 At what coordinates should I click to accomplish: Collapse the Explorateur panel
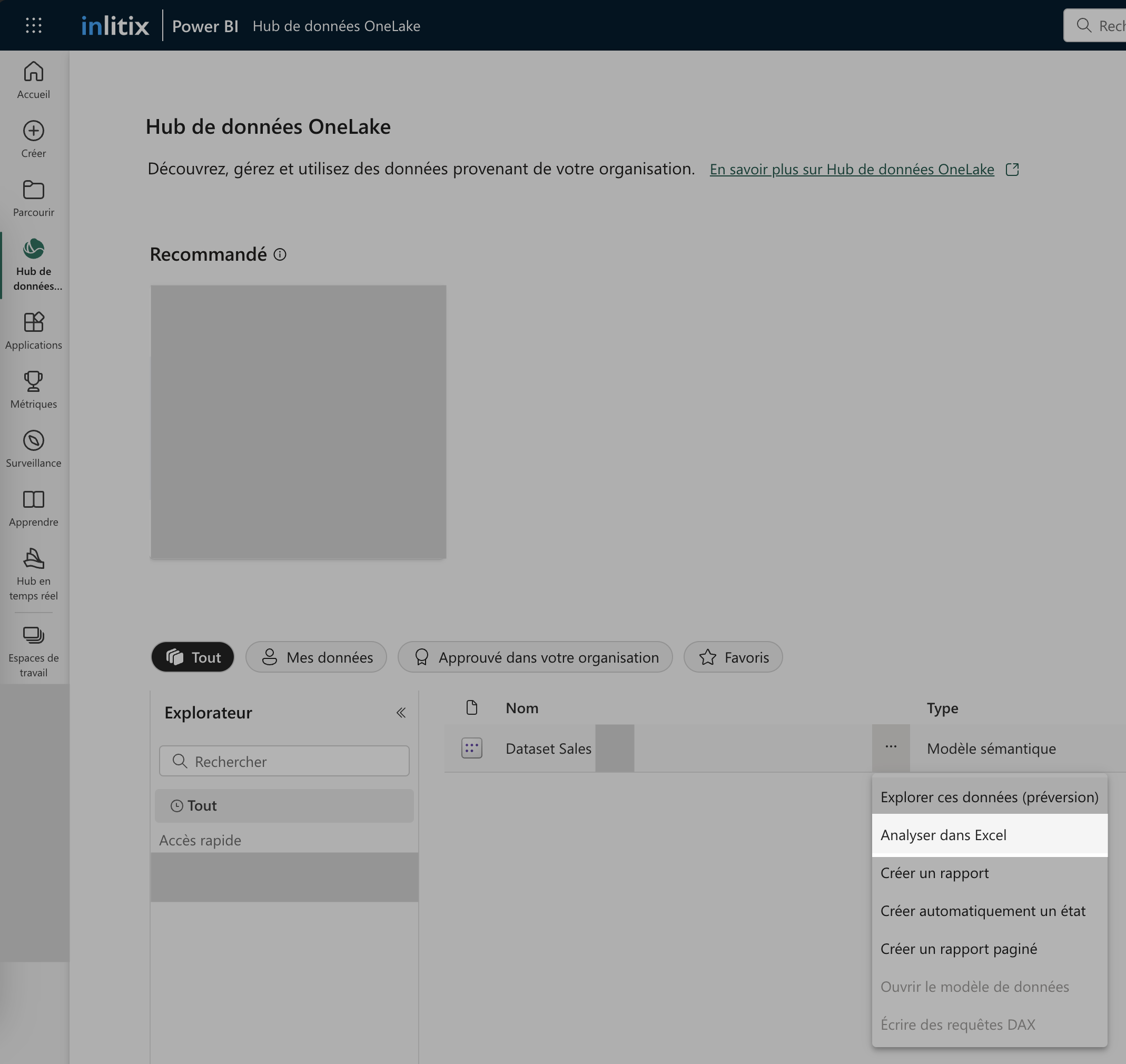(401, 712)
